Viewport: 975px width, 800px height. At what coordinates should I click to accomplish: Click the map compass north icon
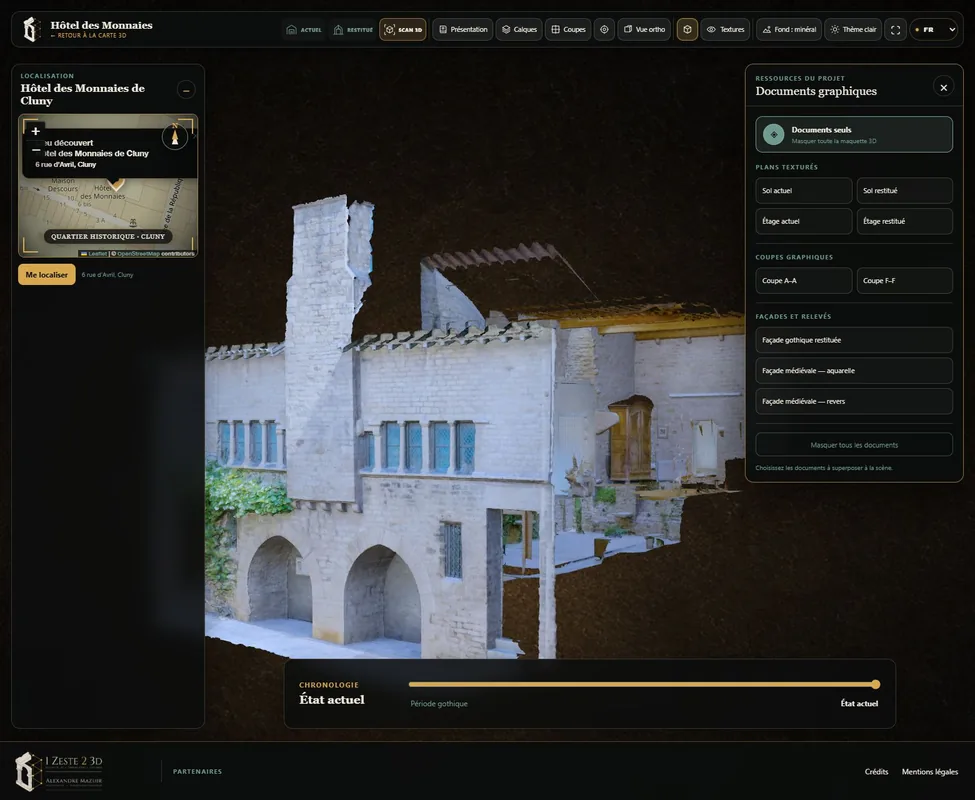pyautogui.click(x=175, y=136)
